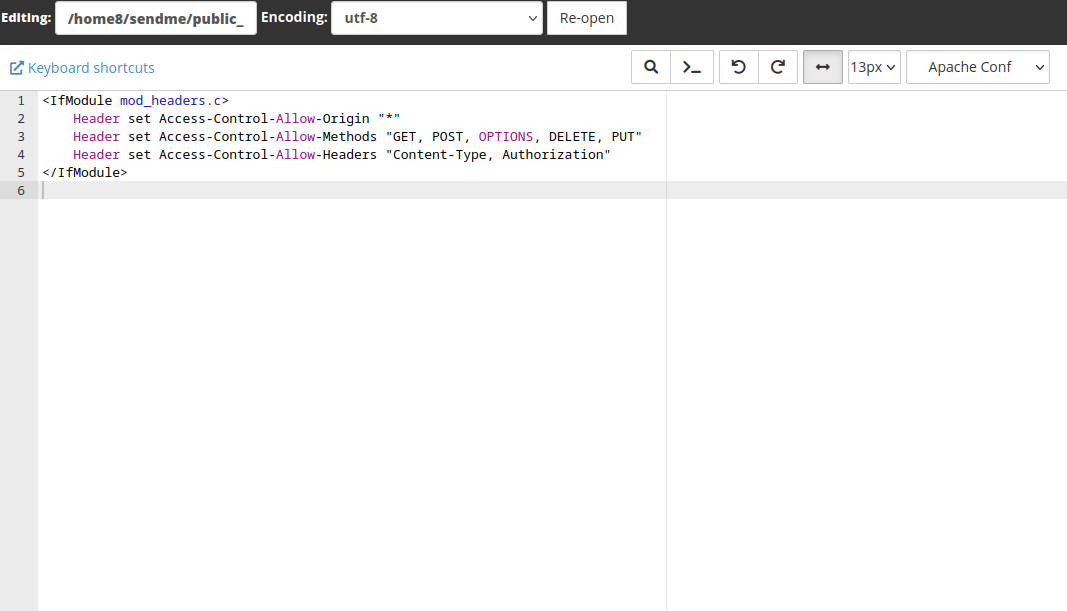Click the word OPTIONS on line 3
Screen dimensions: 1067x611
pyautogui.click(x=506, y=137)
